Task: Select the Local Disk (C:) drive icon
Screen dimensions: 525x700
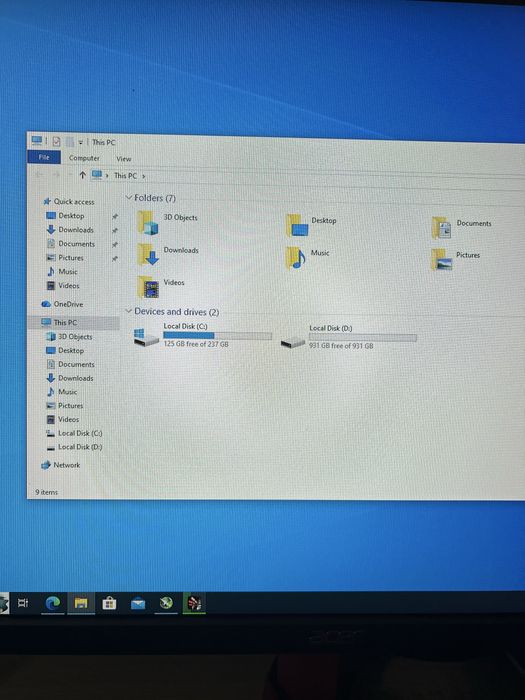Action: 146,338
